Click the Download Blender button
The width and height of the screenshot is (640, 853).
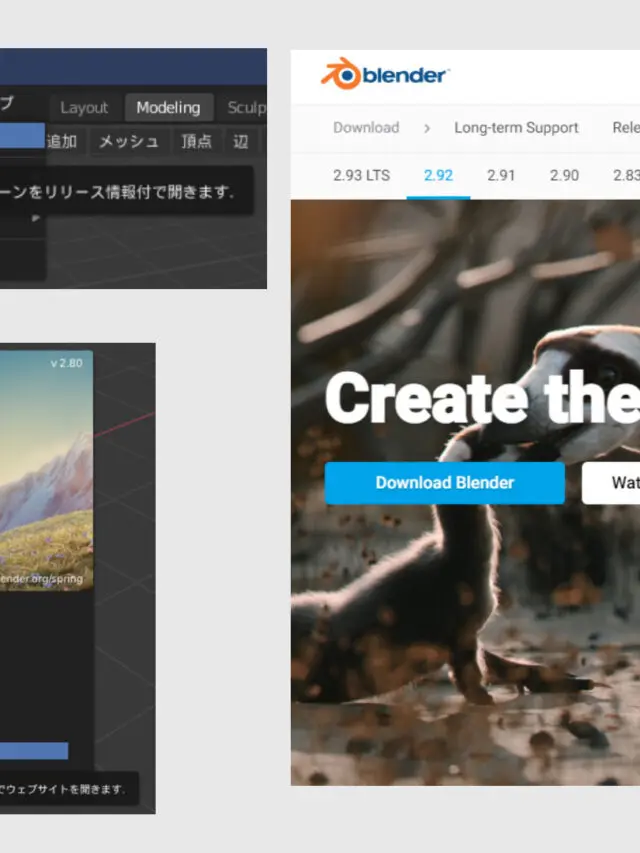(x=445, y=483)
